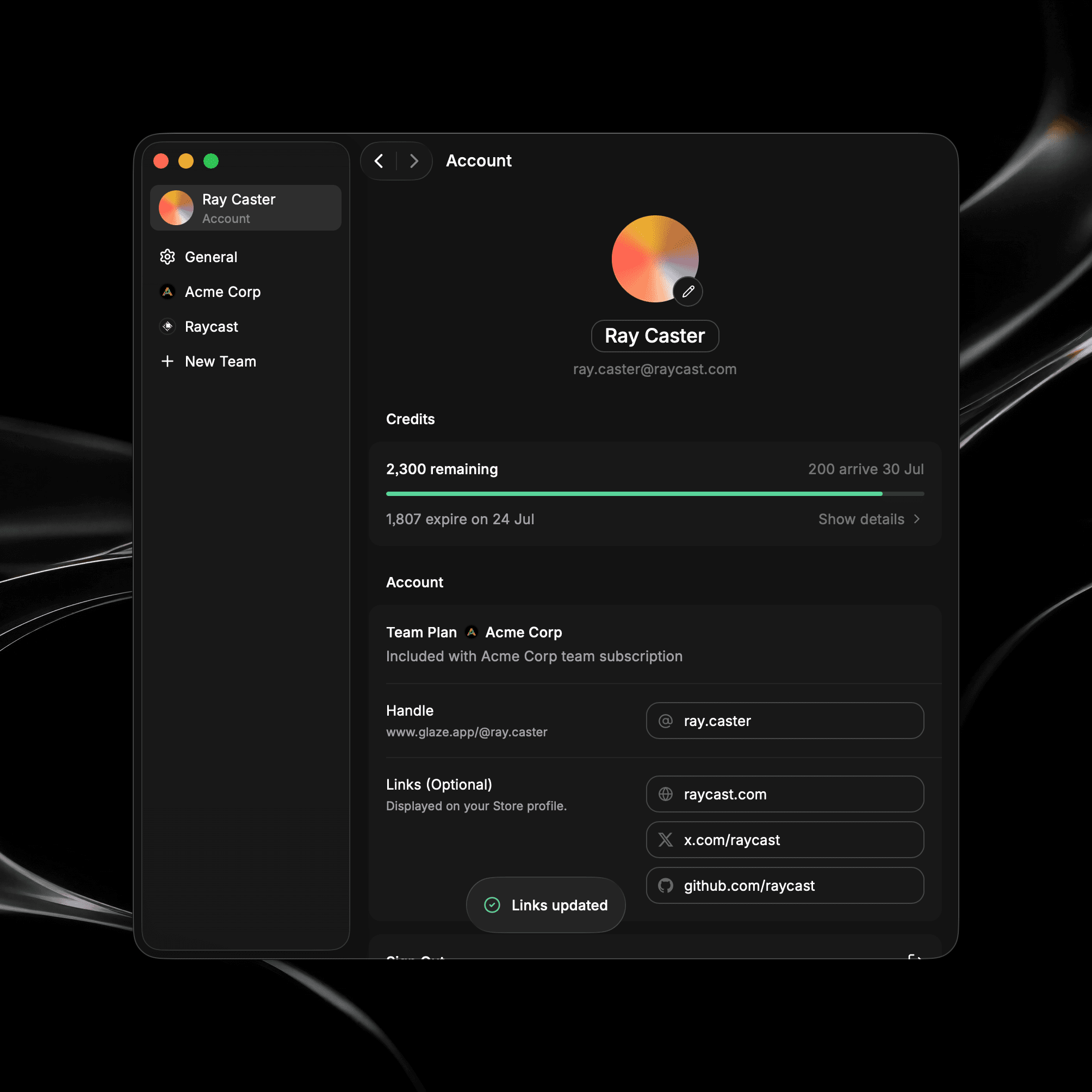This screenshot has width=1092, height=1092.
Task: Click the 2,300 remaining text
Action: [442, 469]
